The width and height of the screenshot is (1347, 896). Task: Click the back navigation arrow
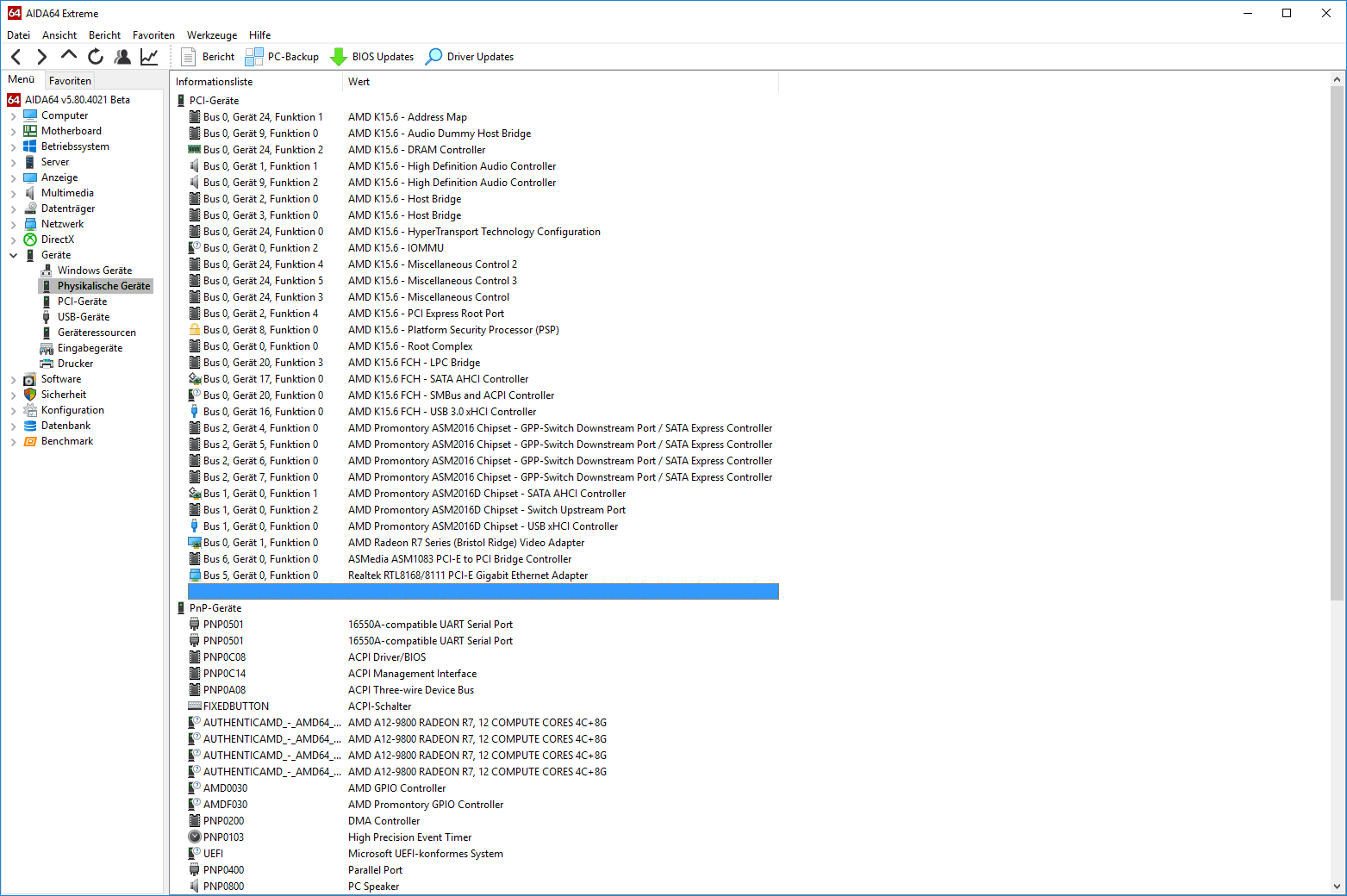click(16, 57)
